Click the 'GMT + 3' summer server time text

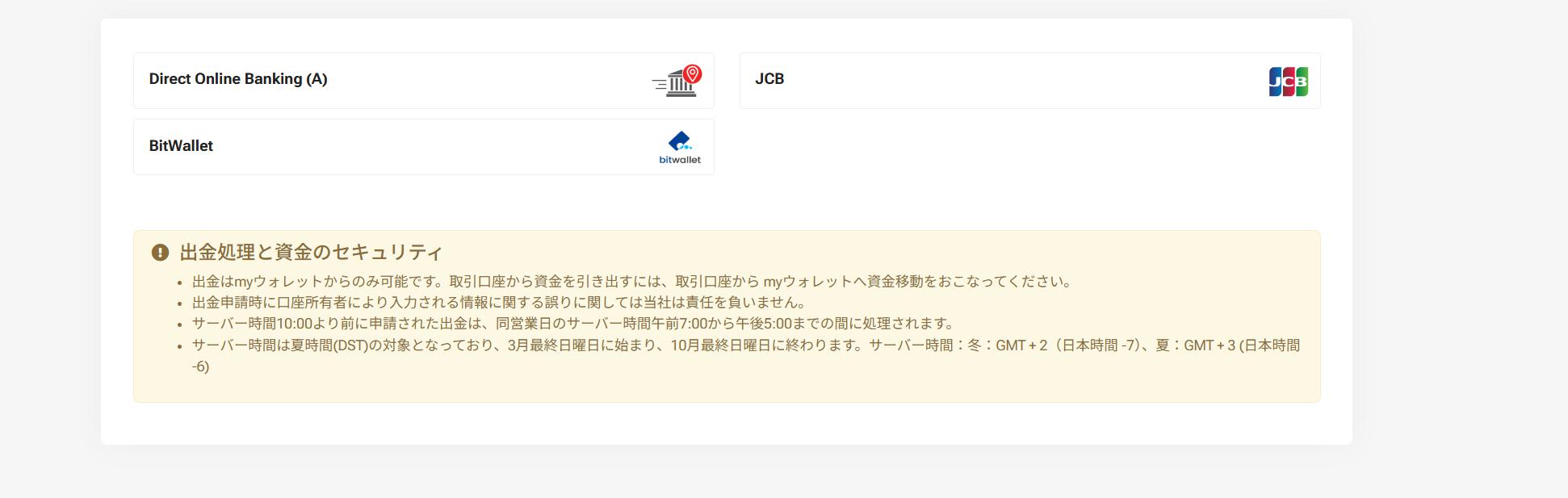coord(1209,345)
